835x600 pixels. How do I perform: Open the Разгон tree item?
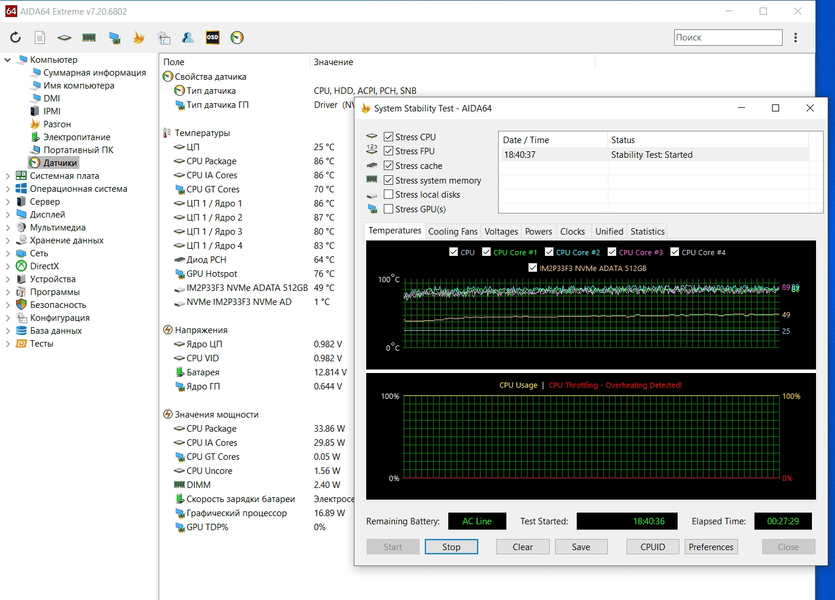57,124
